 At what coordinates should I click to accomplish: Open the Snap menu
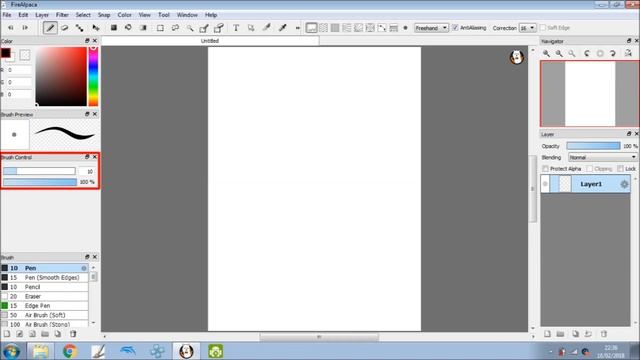(x=104, y=15)
